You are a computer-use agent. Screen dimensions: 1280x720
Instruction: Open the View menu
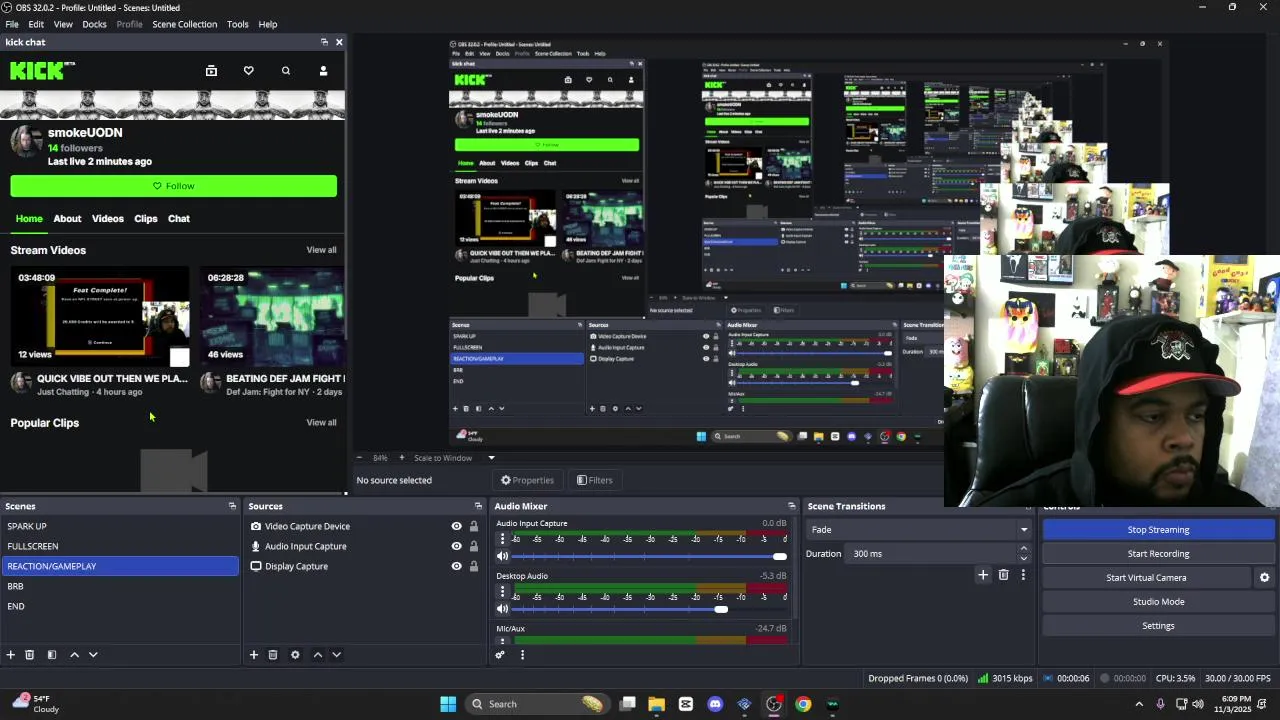point(63,24)
